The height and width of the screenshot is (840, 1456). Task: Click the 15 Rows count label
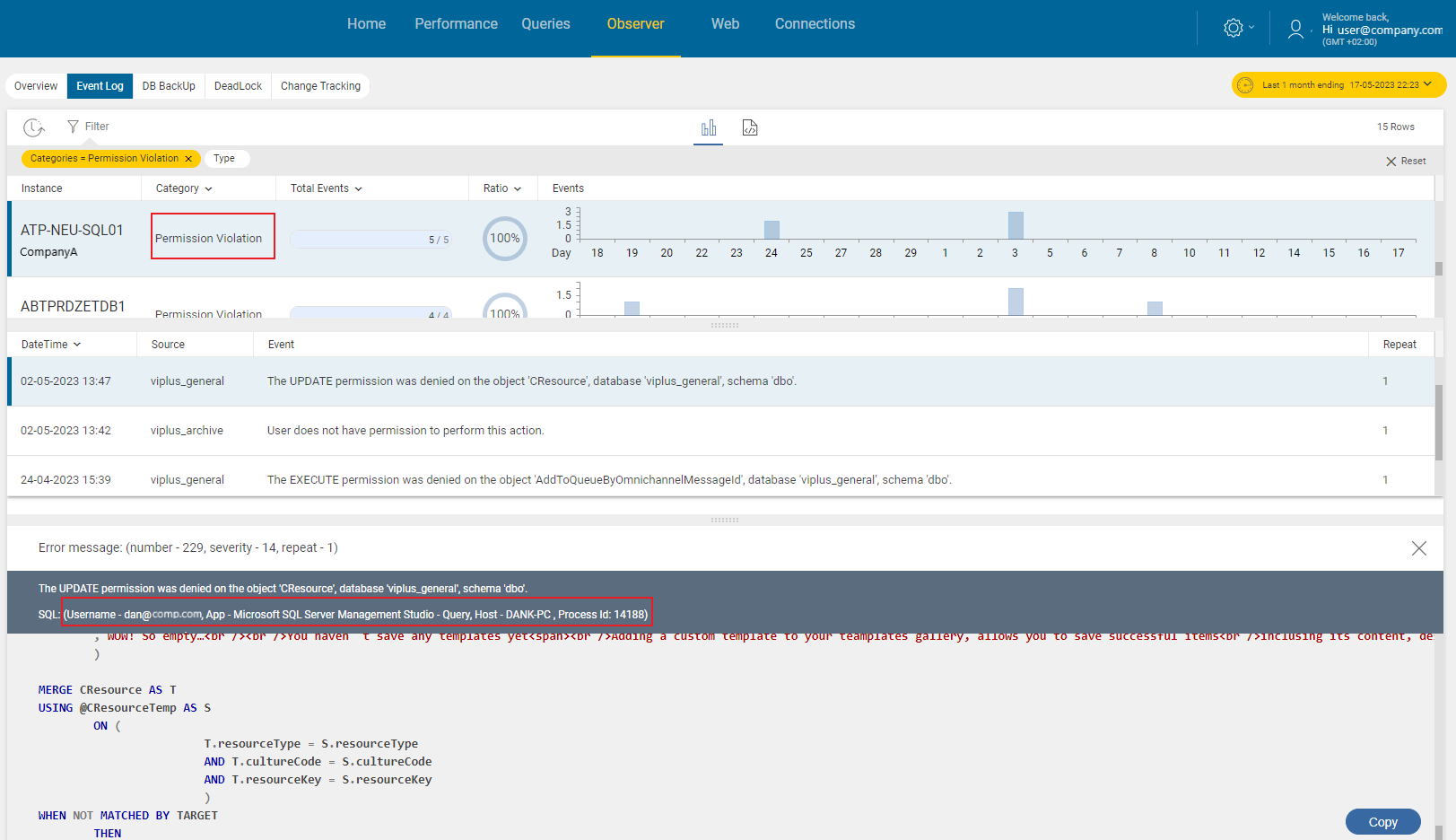click(x=1396, y=127)
